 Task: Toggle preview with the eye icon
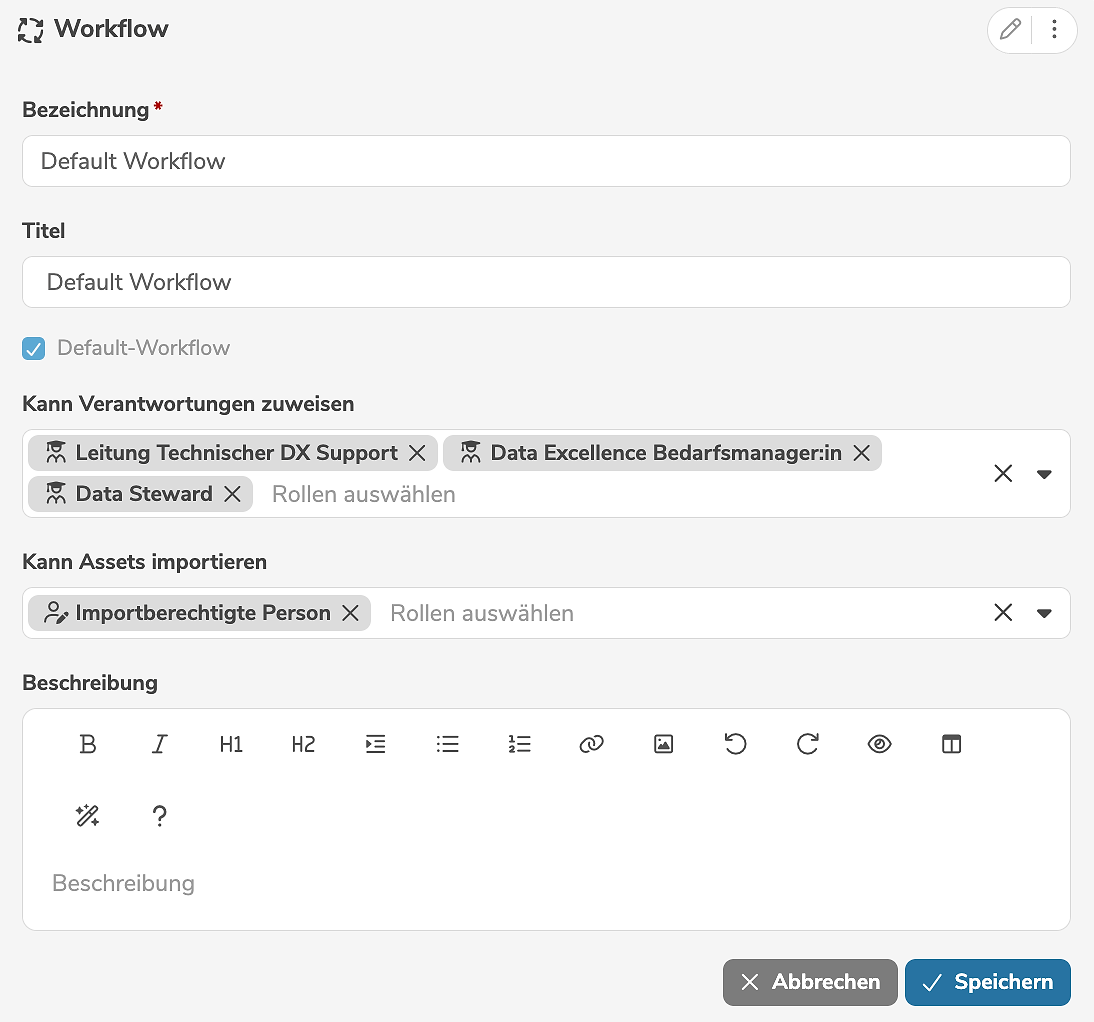pyautogui.click(x=879, y=744)
